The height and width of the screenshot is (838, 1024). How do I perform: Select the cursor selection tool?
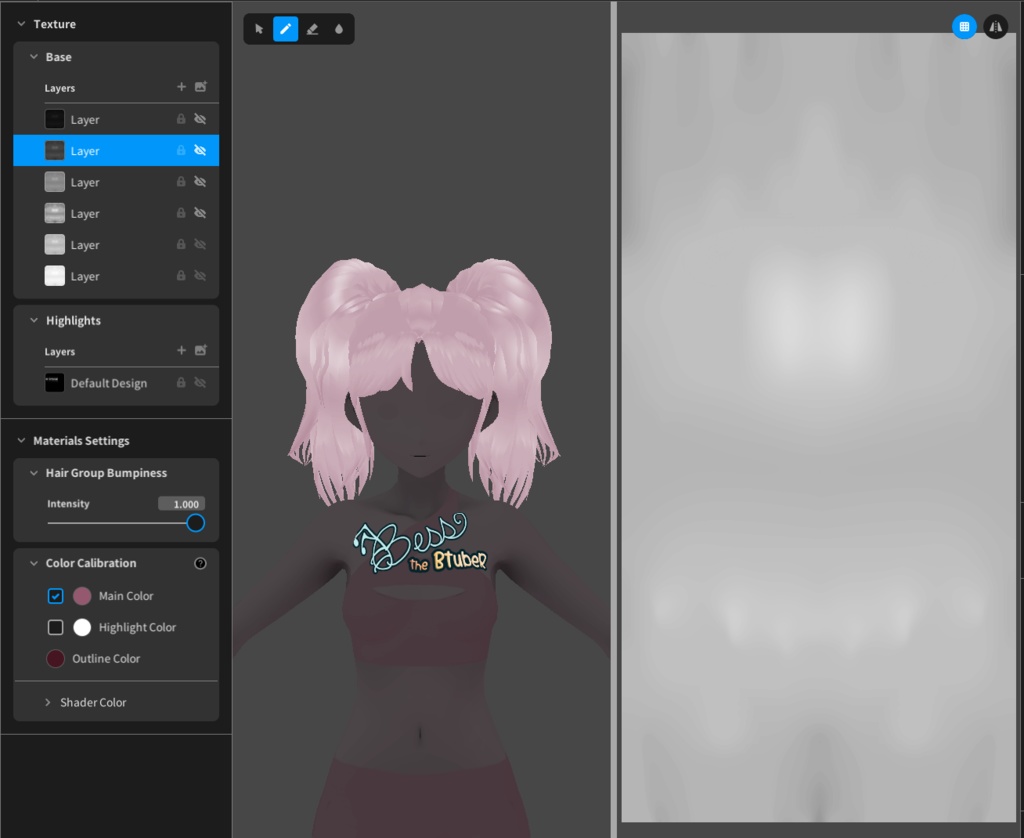coord(258,28)
